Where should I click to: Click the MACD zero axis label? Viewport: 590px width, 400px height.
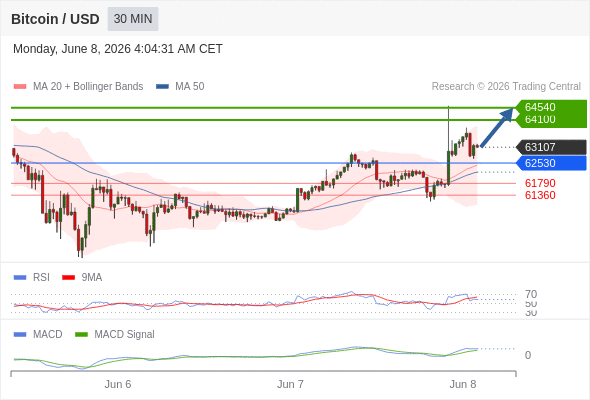click(x=528, y=355)
